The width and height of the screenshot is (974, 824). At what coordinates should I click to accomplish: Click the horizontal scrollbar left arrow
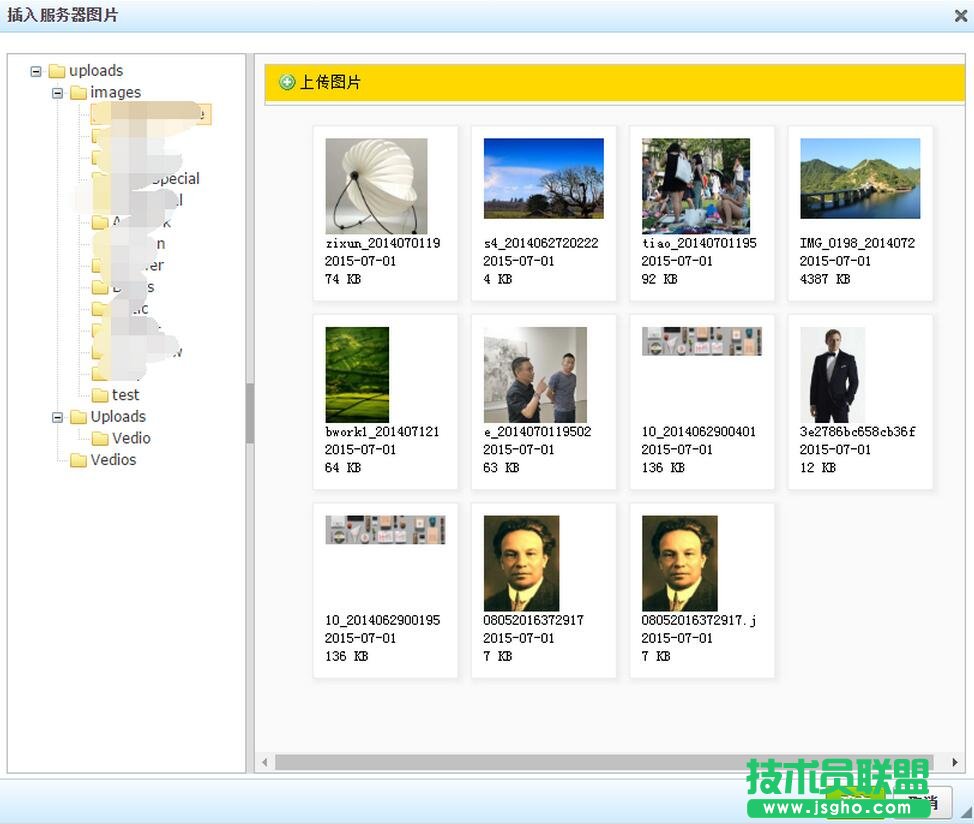pyautogui.click(x=265, y=762)
